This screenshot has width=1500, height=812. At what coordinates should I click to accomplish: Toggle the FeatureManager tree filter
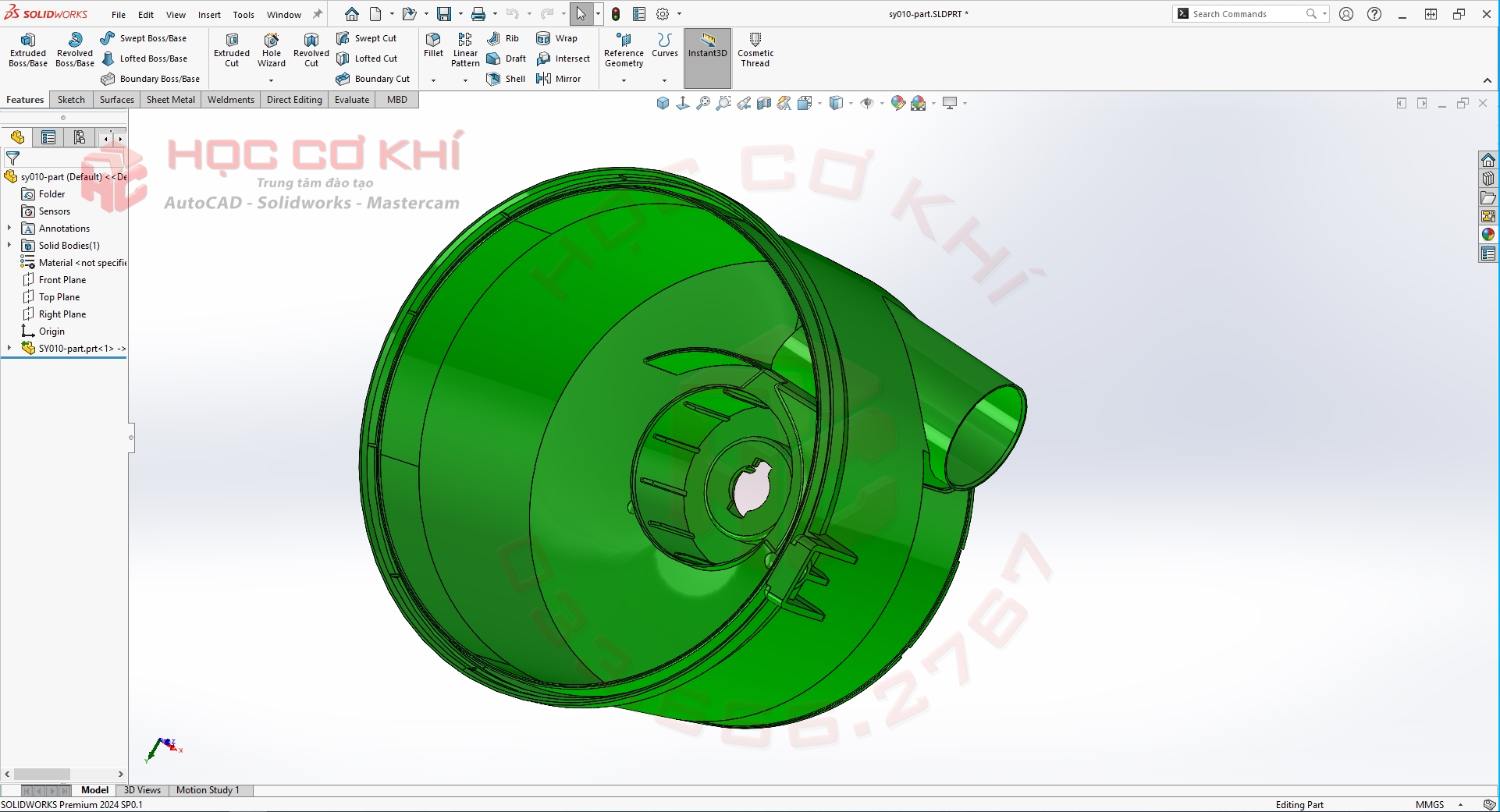(12, 158)
